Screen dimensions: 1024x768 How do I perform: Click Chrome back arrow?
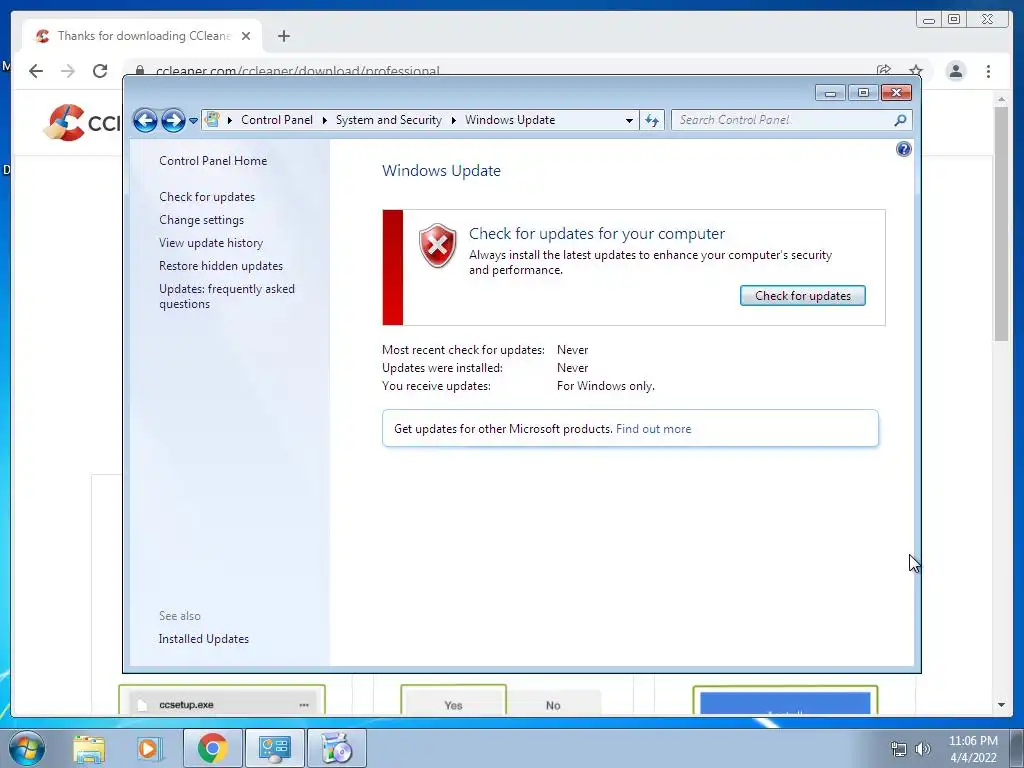[36, 71]
